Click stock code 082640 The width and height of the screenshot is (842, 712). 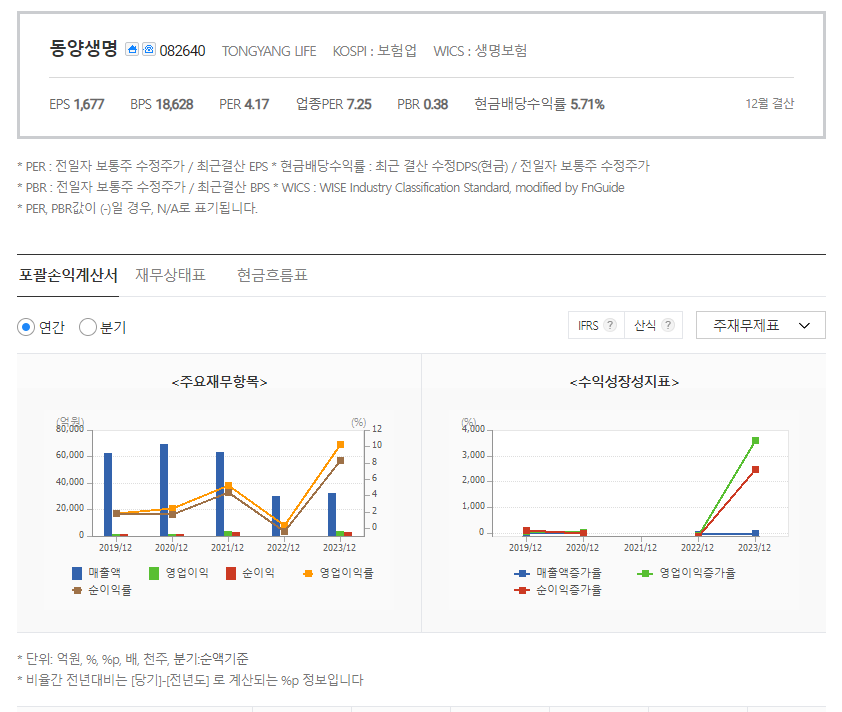tap(182, 51)
